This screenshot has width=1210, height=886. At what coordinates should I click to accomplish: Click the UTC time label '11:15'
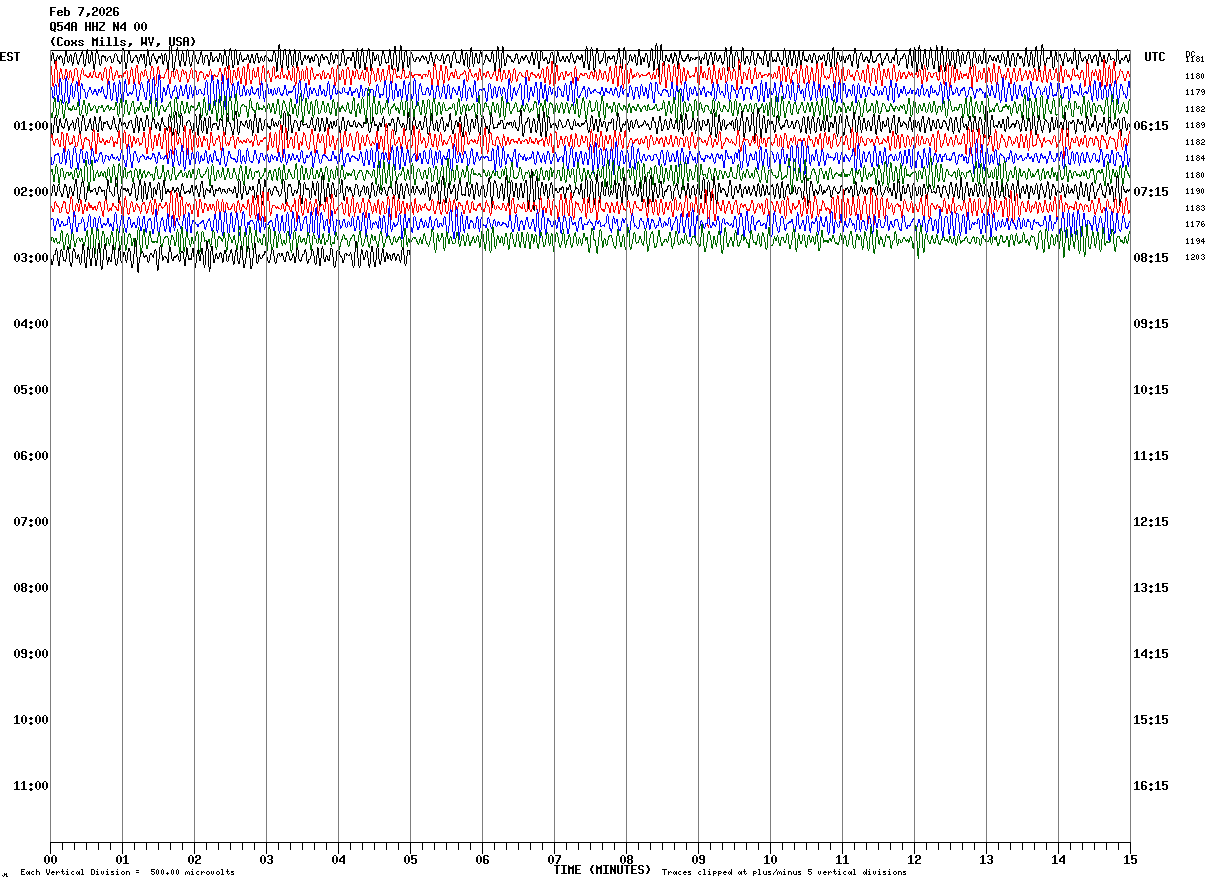click(1151, 456)
